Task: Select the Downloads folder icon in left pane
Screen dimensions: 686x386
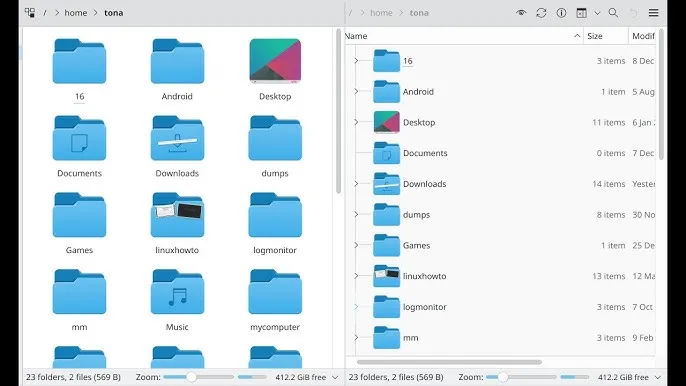Action: pyautogui.click(x=177, y=138)
